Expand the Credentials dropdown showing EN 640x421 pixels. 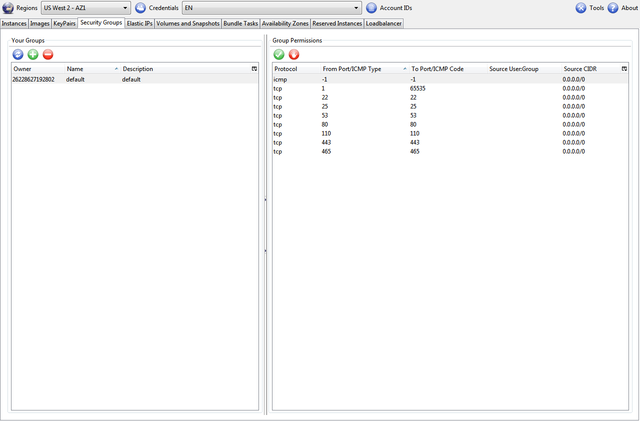tap(270, 8)
